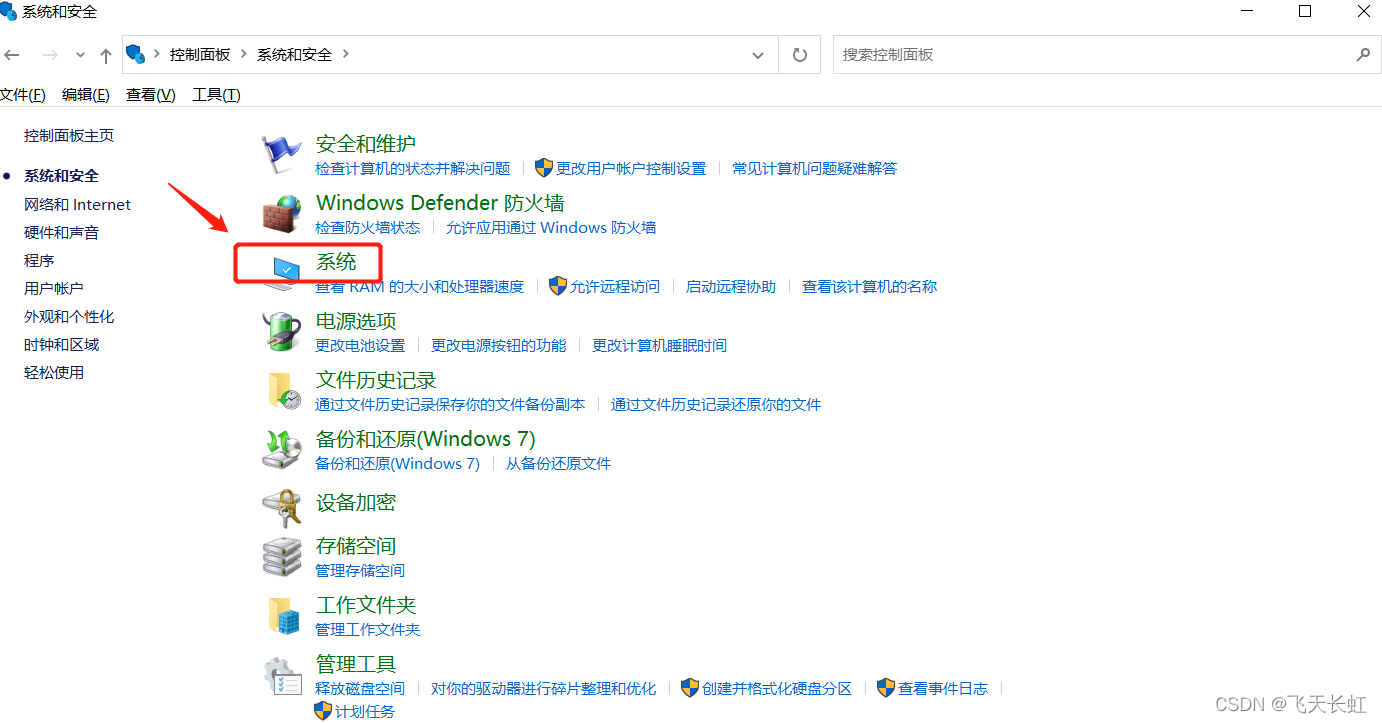Click the search magnifier icon
Image resolution: width=1382 pixels, height=723 pixels.
click(x=1362, y=55)
